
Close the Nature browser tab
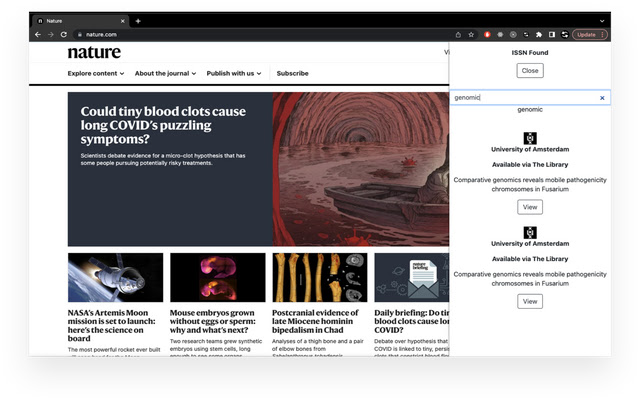[122, 21]
